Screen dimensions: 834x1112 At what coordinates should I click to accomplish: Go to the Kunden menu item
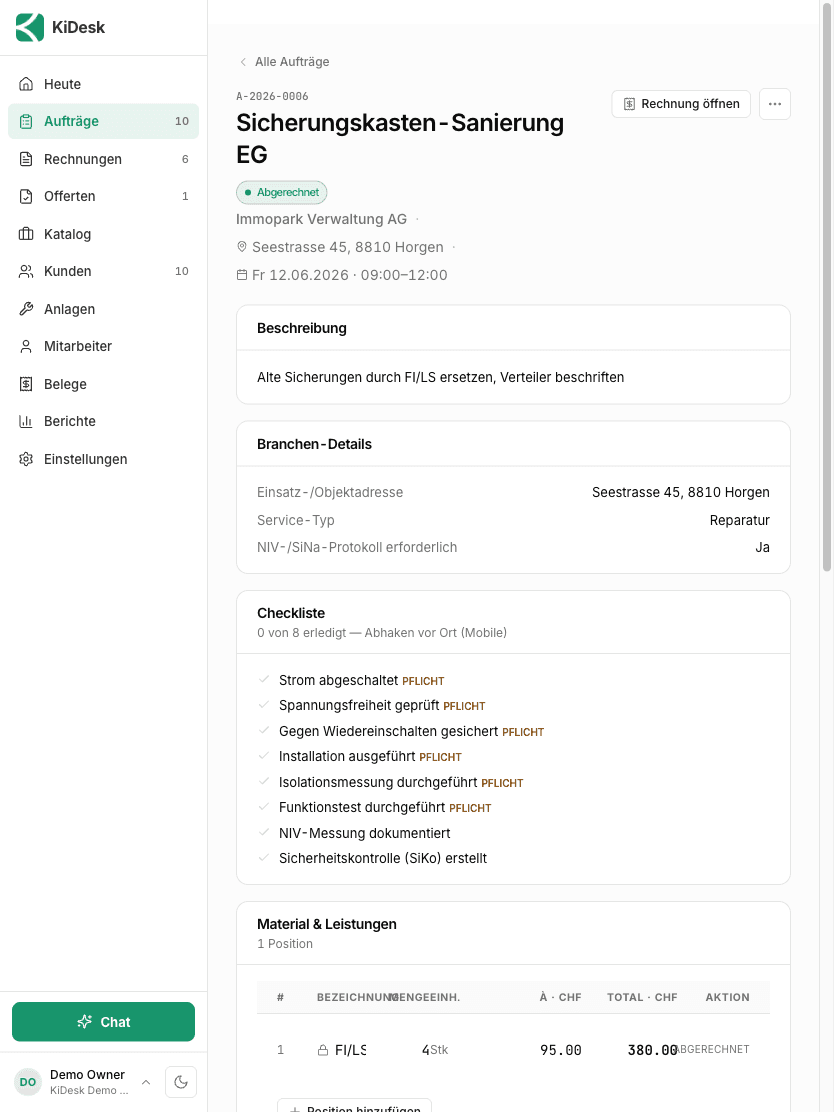104,271
